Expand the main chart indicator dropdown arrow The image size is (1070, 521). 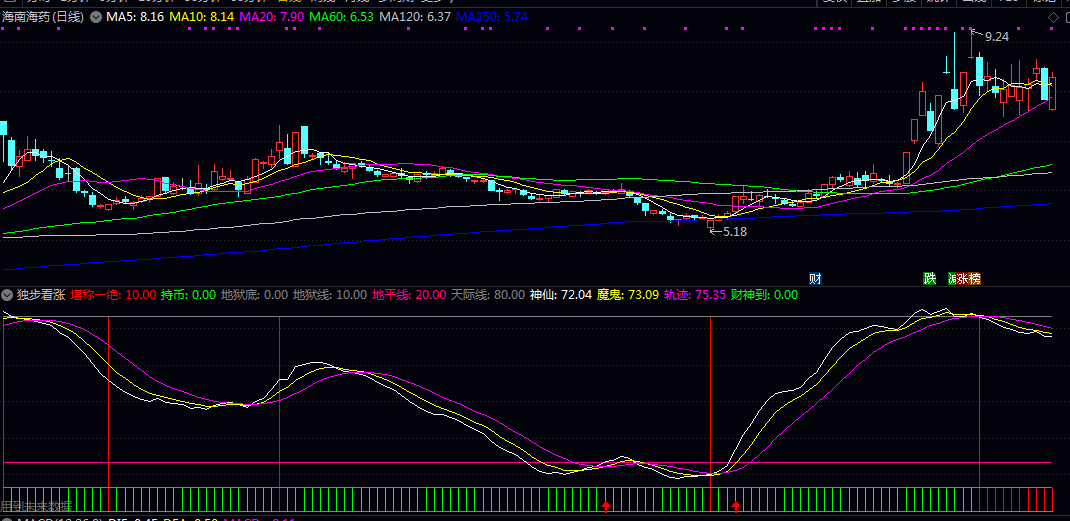(95, 18)
